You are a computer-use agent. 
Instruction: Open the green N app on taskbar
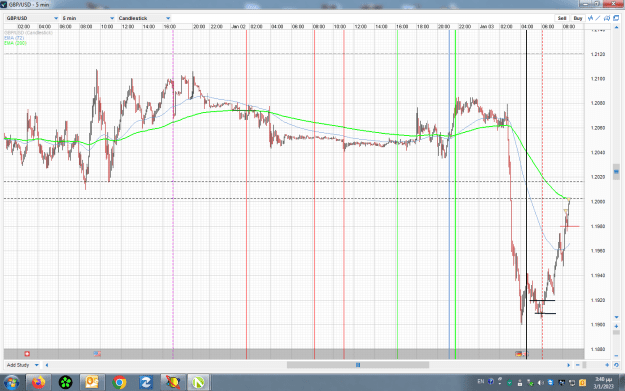[199, 383]
